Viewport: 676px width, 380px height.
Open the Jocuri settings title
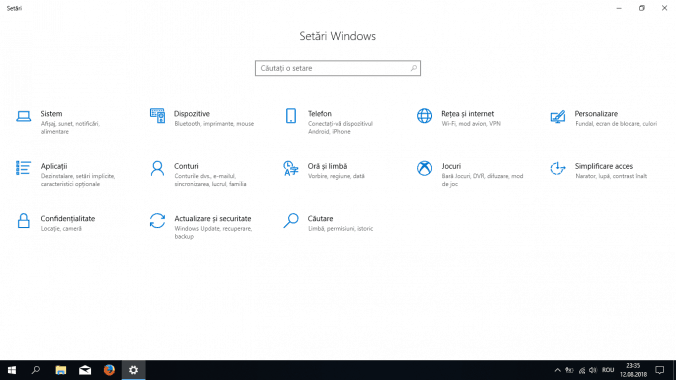[x=451, y=166]
